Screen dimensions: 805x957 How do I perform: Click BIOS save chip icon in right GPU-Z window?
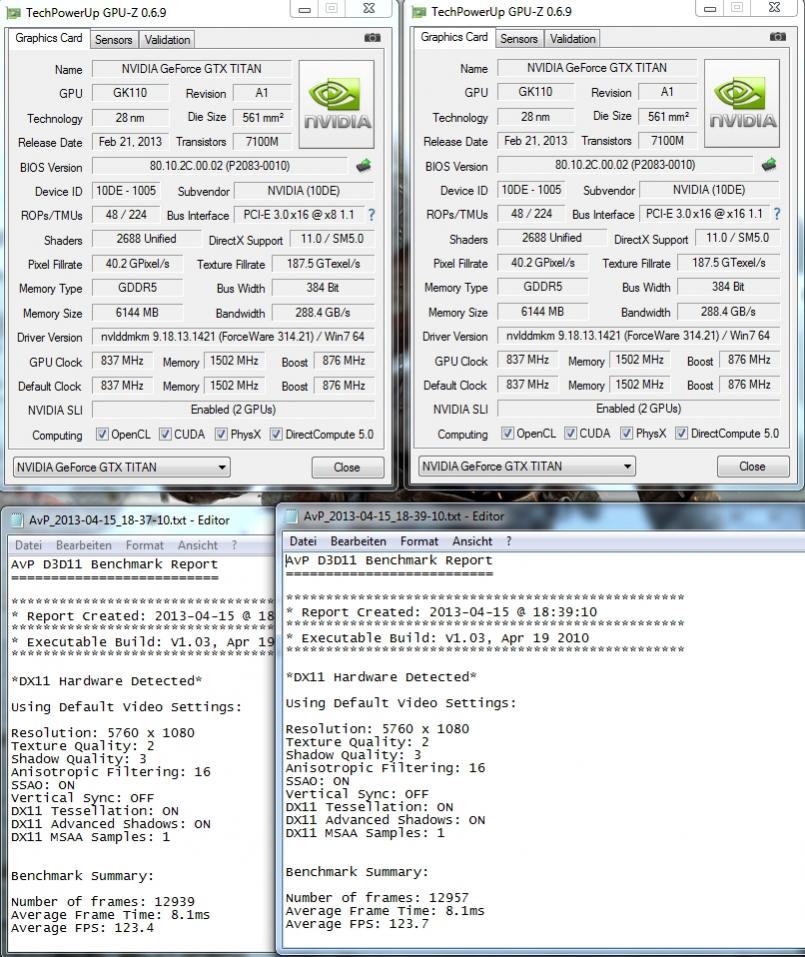coord(769,164)
